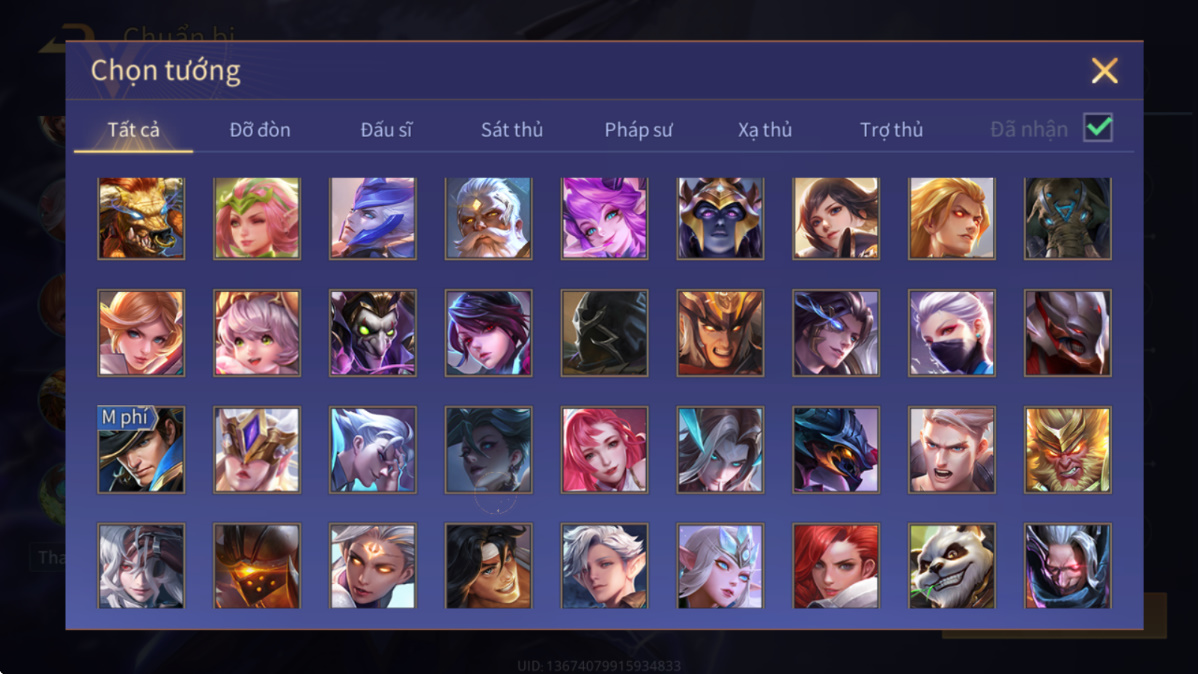
Task: Choose the masked ninja with white hair
Action: click(x=951, y=333)
